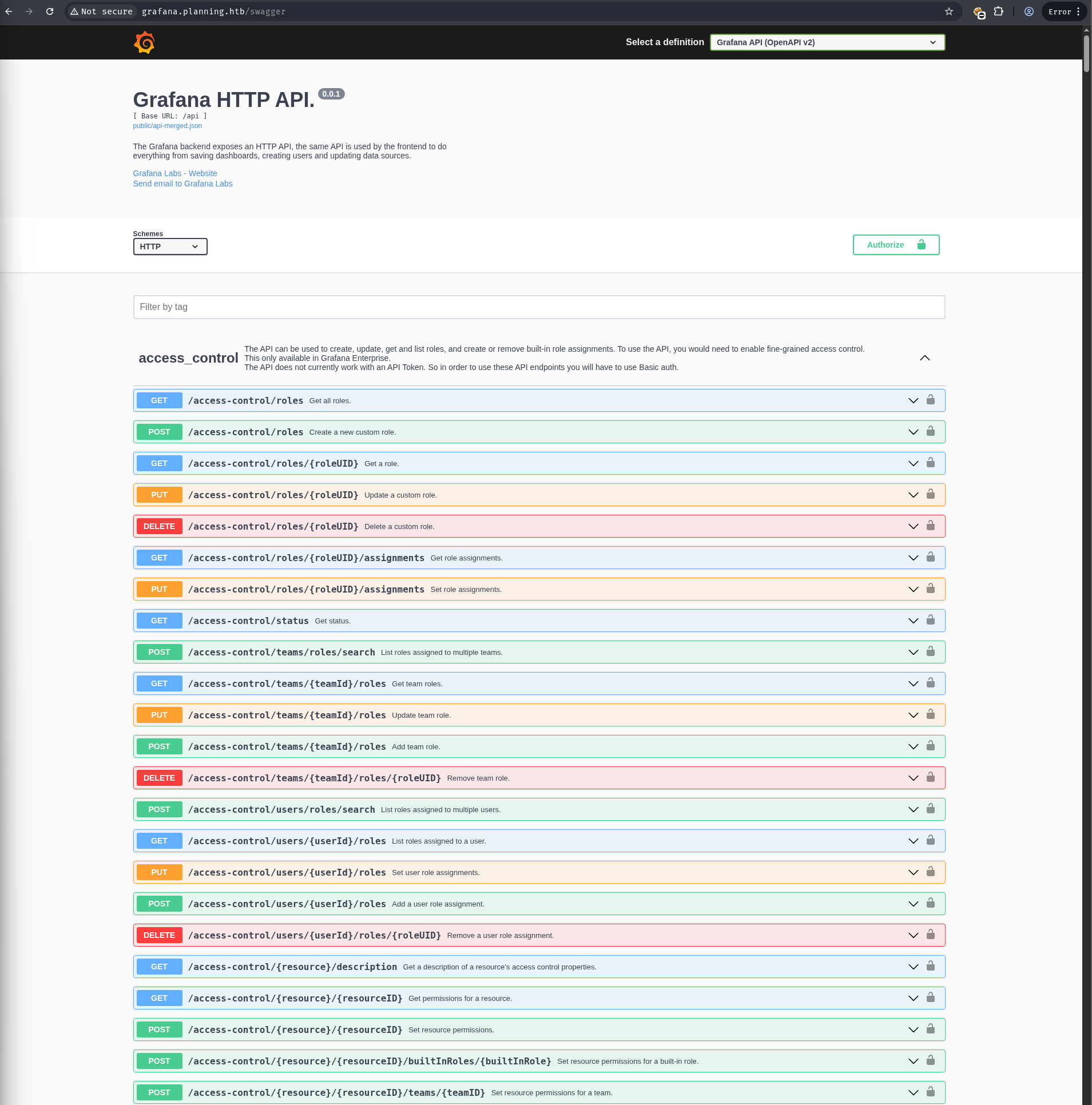Screen dimensions: 1092x1105
Task: Click the Filter by tag field
Action: click(x=538, y=307)
